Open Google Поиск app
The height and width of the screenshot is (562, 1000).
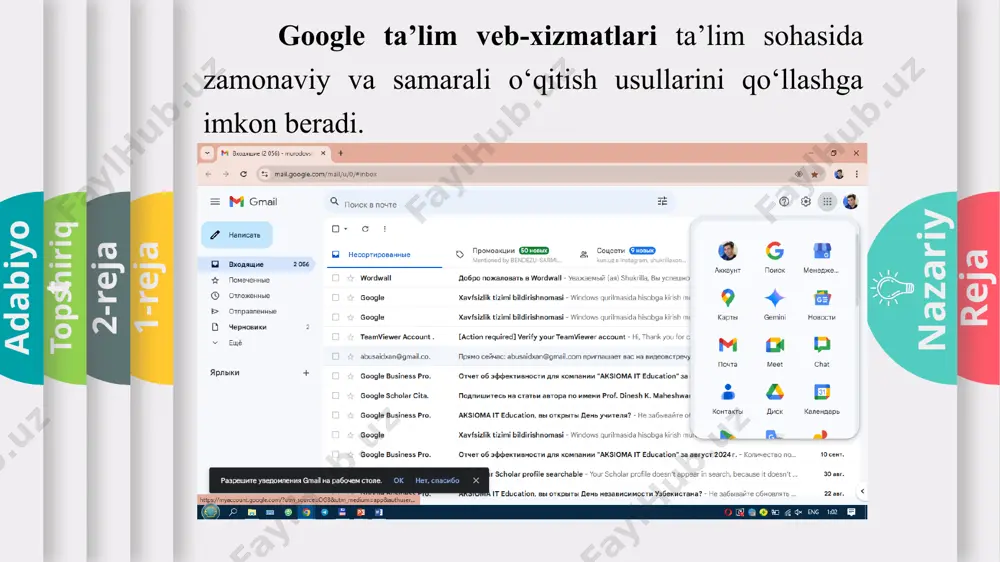click(775, 257)
